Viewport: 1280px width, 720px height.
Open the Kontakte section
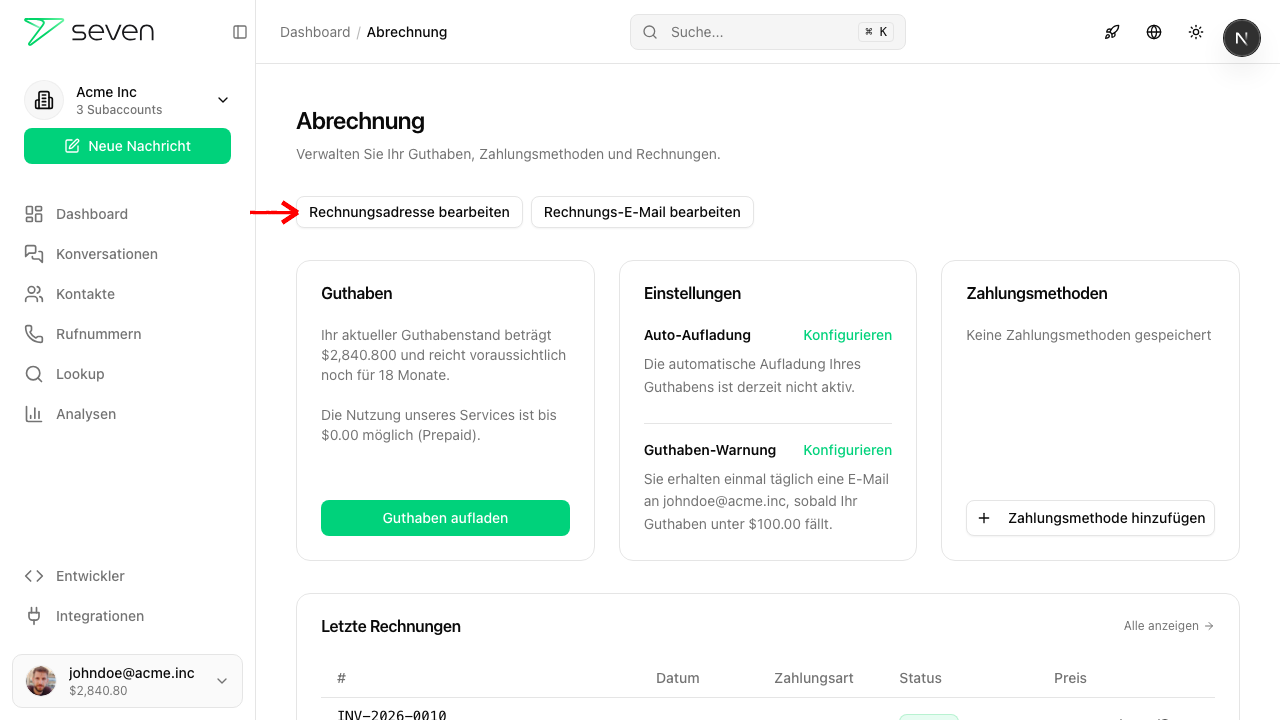[87, 293]
